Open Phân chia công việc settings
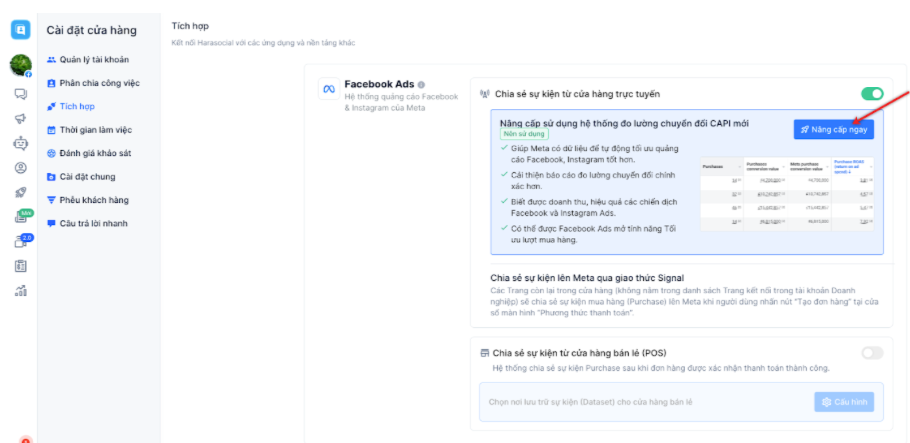Screen dimensions: 910x443 100,83
